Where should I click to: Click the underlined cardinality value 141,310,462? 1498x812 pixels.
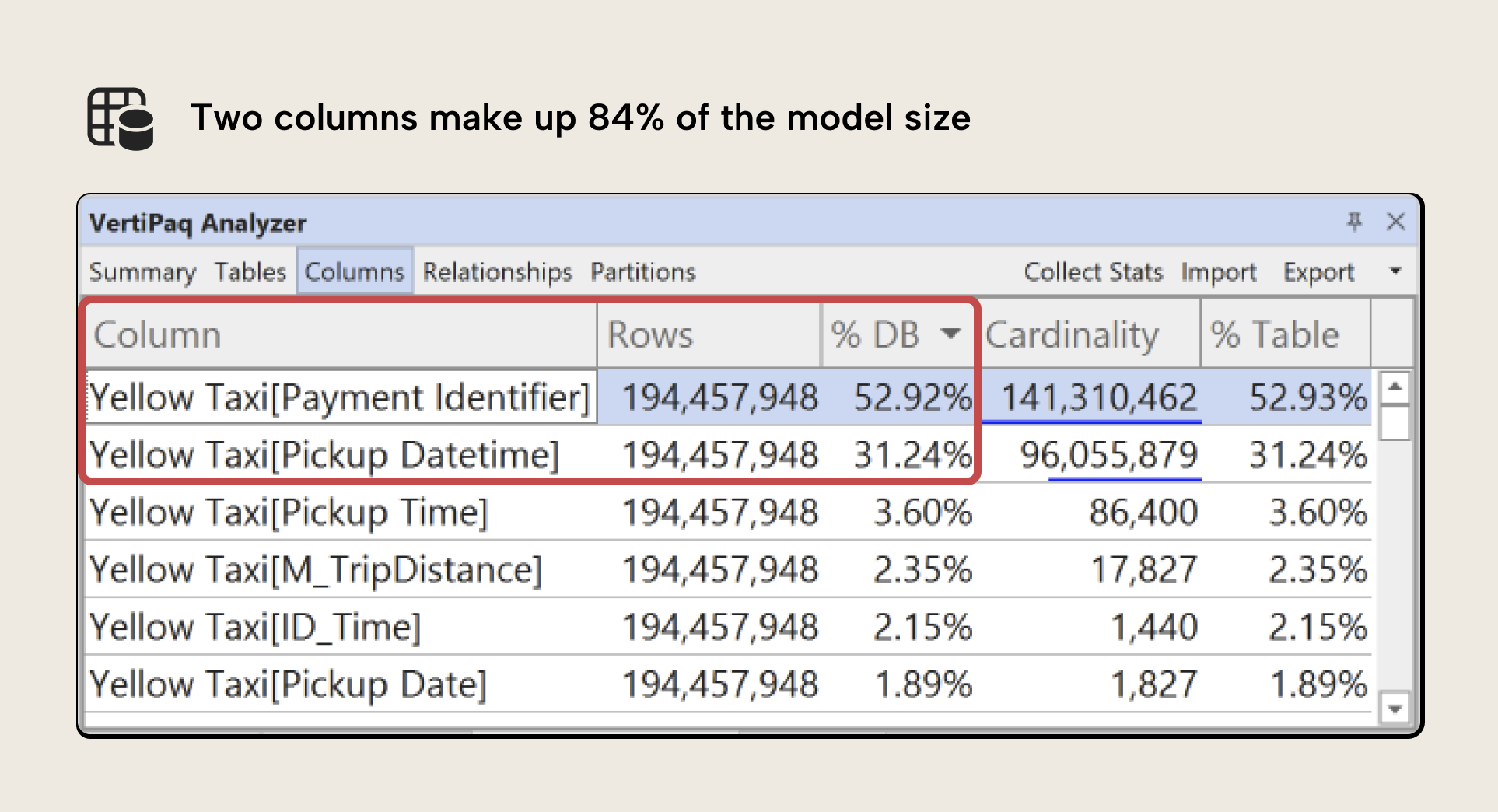click(x=1098, y=397)
